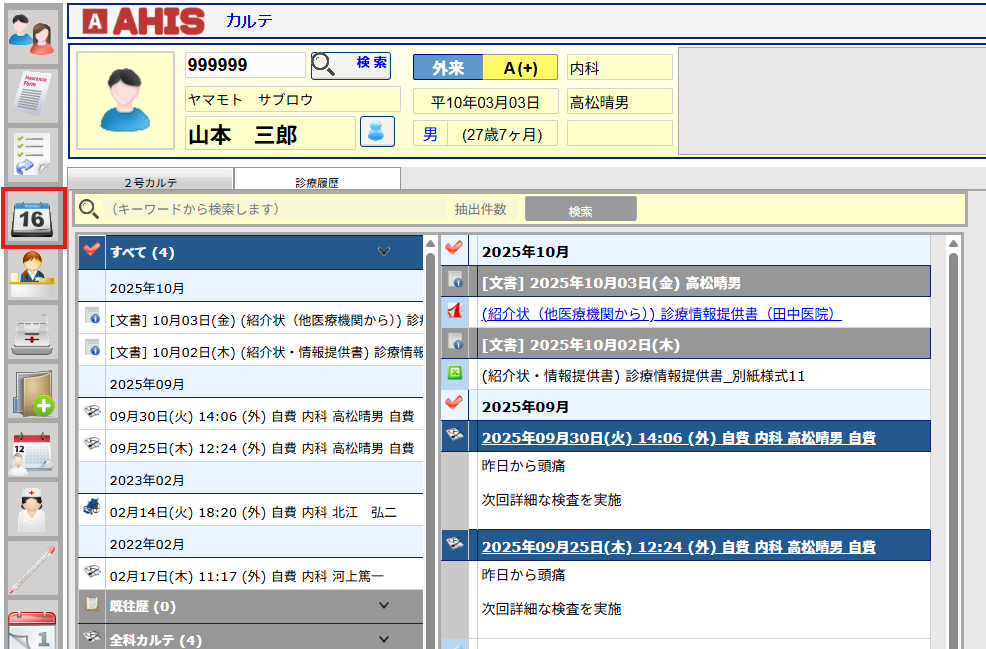Click the blue person button beside patient name
The width and height of the screenshot is (986, 649).
pyautogui.click(x=377, y=132)
